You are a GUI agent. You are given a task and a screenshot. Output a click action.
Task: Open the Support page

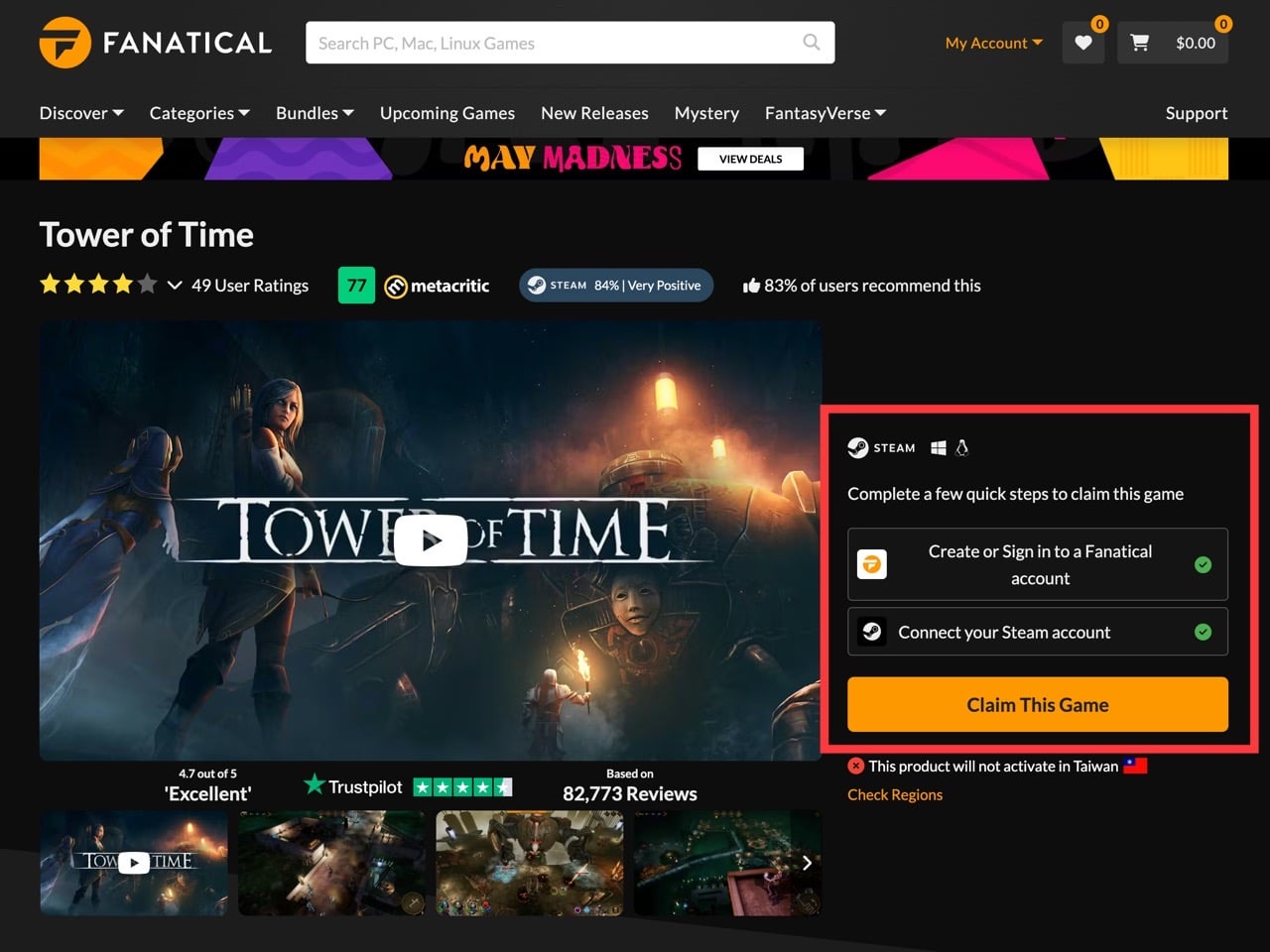point(1197,113)
